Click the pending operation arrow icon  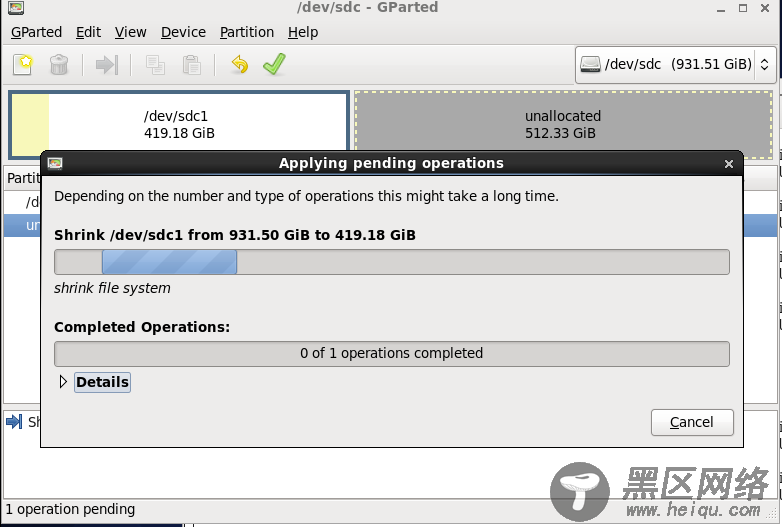coord(14,422)
